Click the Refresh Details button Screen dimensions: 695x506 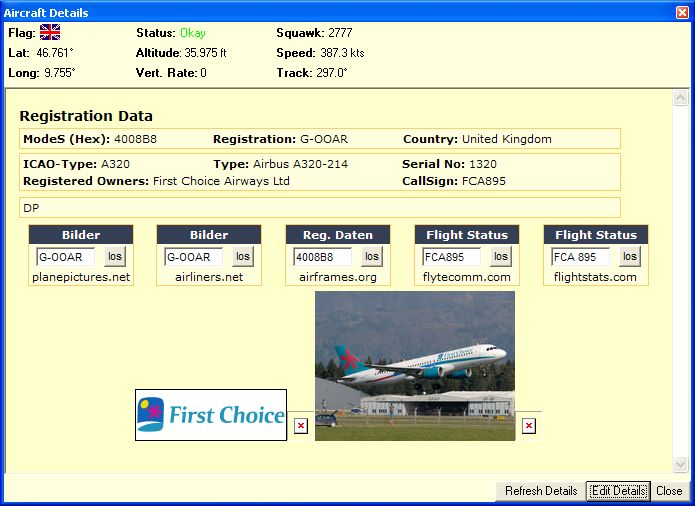(x=541, y=491)
